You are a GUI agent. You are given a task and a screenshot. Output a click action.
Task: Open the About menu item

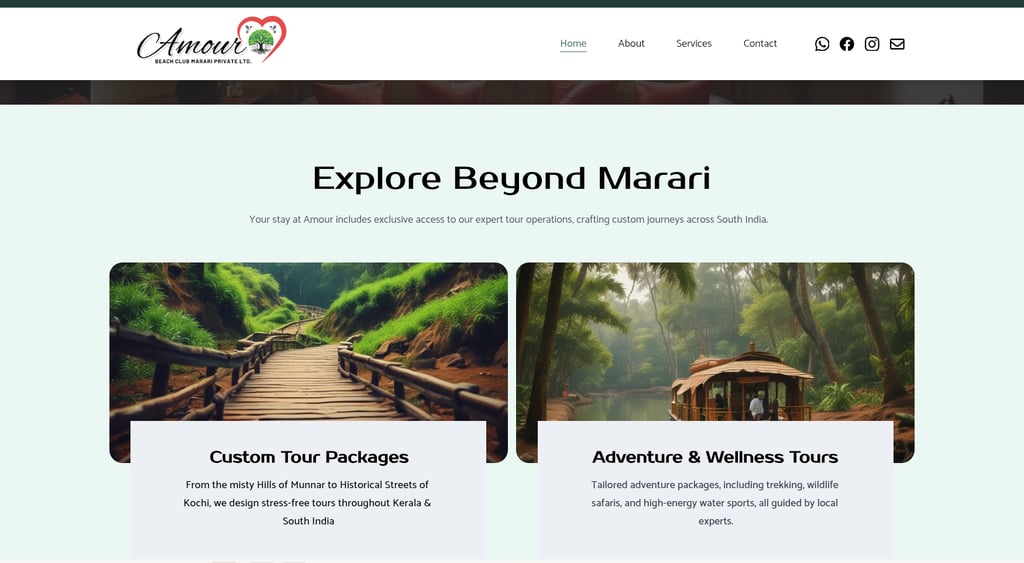631,44
